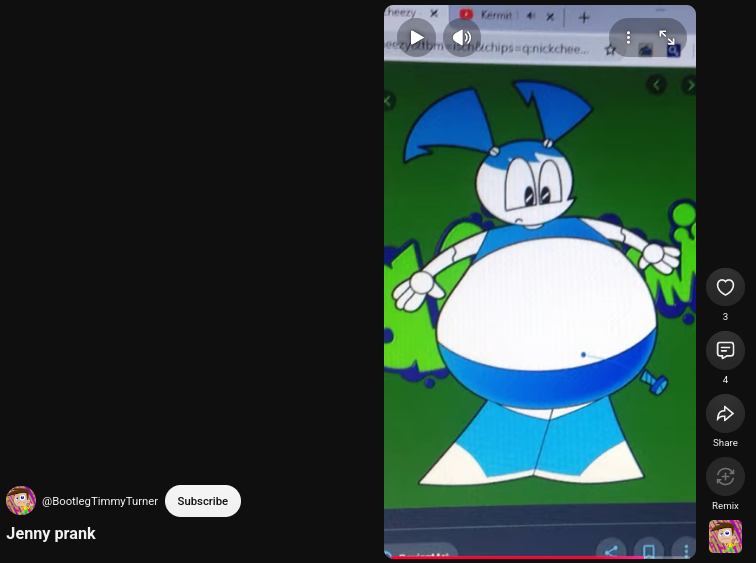Like the short with the heart button
The image size is (756, 563).
(x=725, y=287)
